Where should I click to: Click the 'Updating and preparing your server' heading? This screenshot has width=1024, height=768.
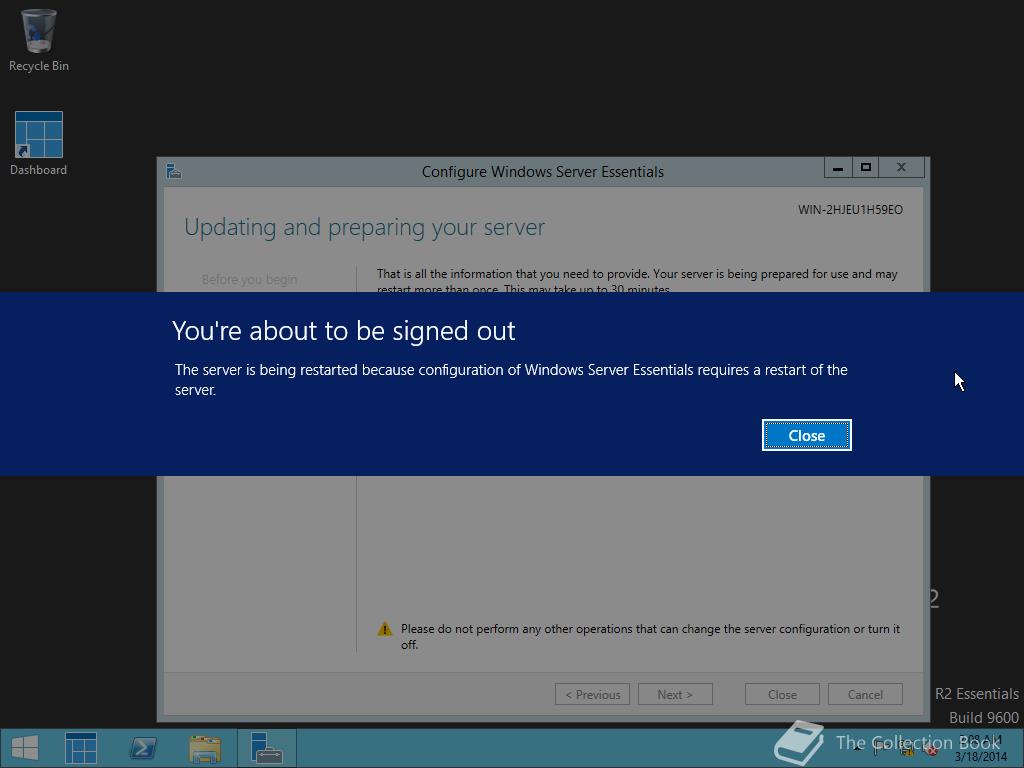point(364,227)
